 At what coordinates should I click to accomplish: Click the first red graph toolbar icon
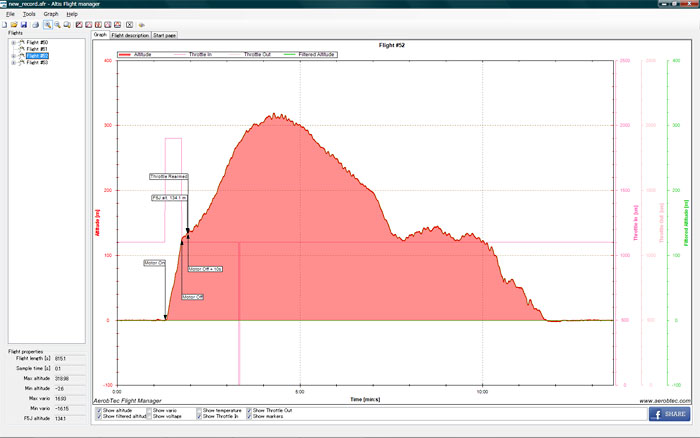[x=79, y=25]
